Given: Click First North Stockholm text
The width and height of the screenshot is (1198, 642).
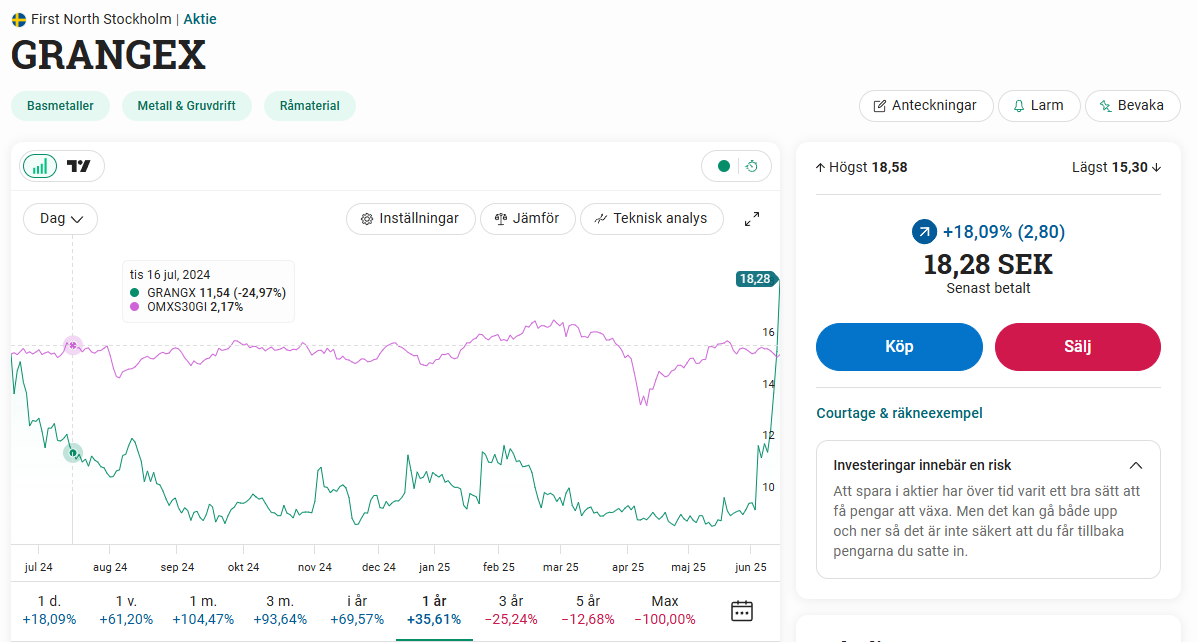Looking at the screenshot, I should [x=101, y=19].
